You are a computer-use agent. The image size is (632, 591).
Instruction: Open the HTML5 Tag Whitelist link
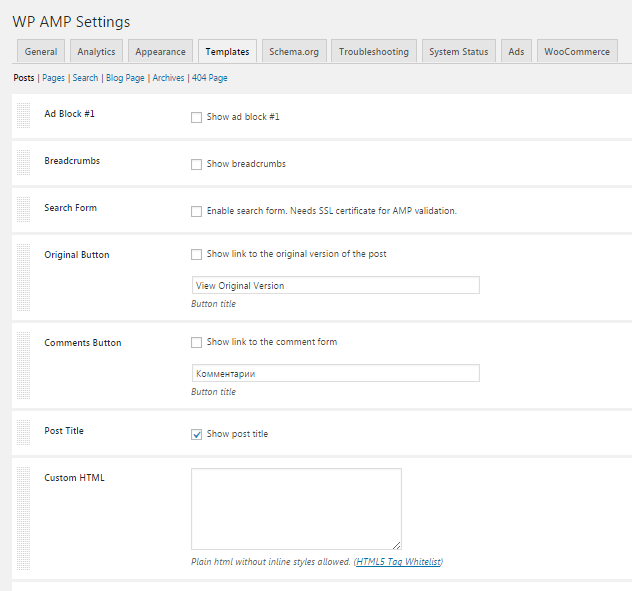pyautogui.click(x=399, y=562)
